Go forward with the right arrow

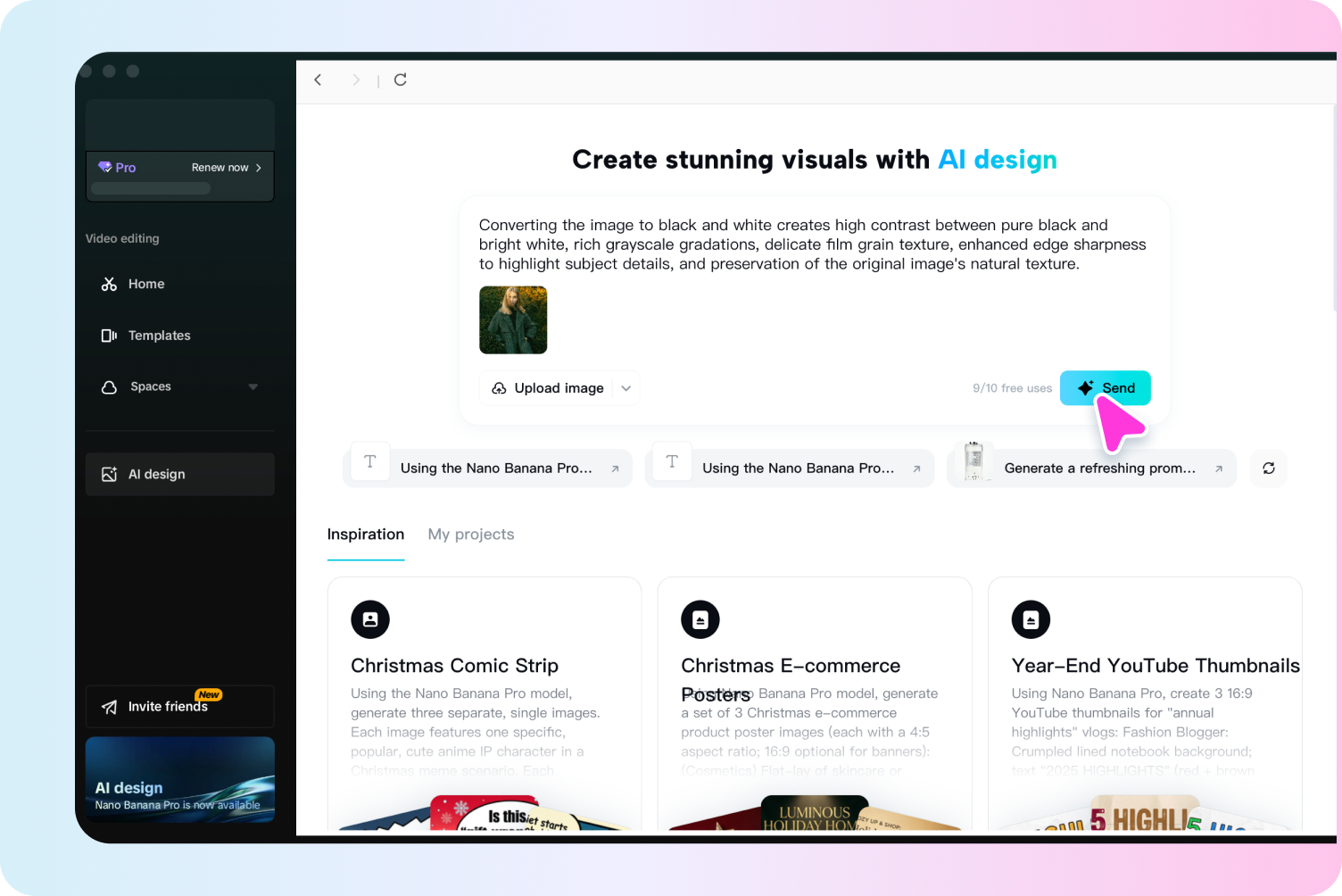click(x=356, y=80)
